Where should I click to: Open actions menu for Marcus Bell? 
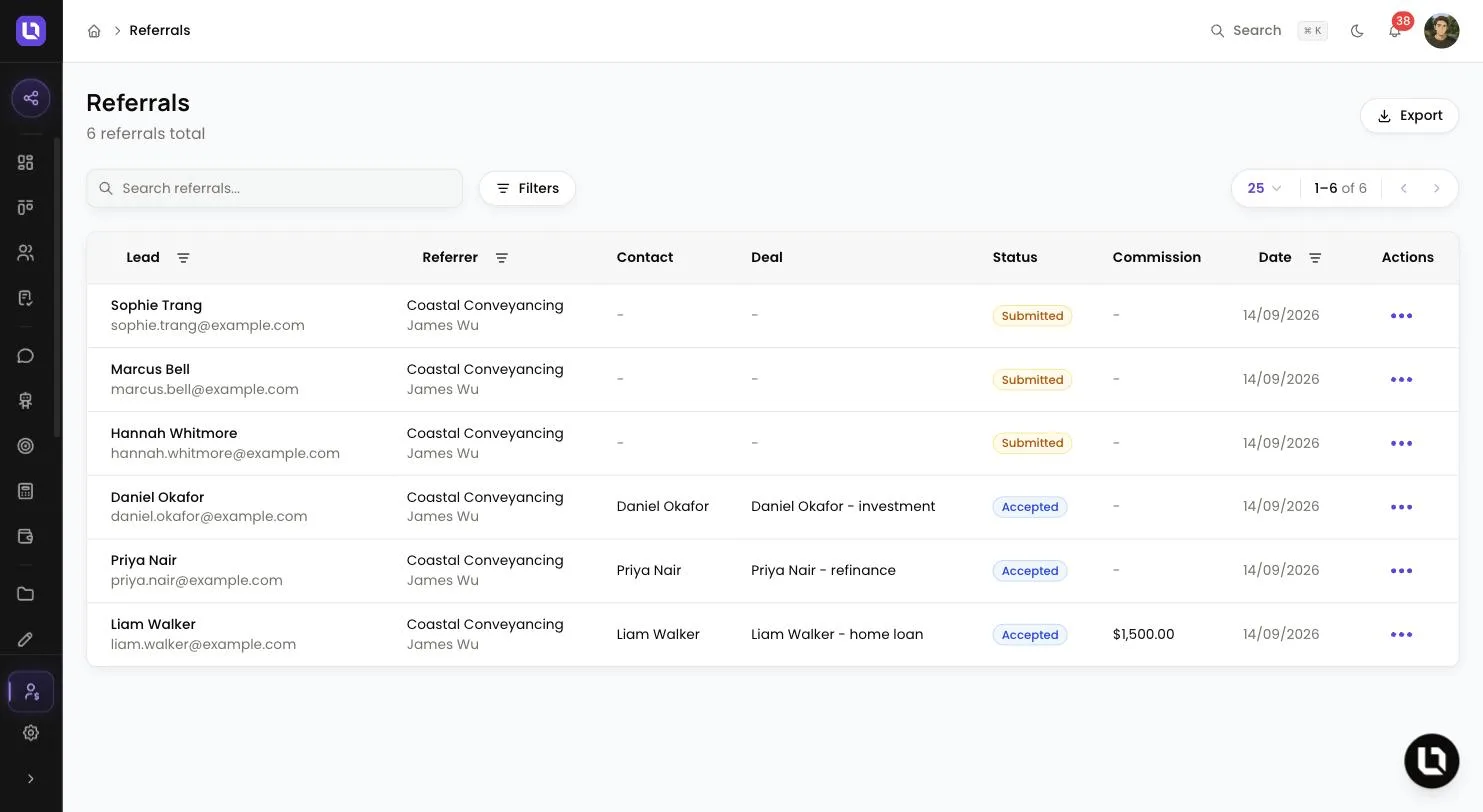coord(1401,380)
